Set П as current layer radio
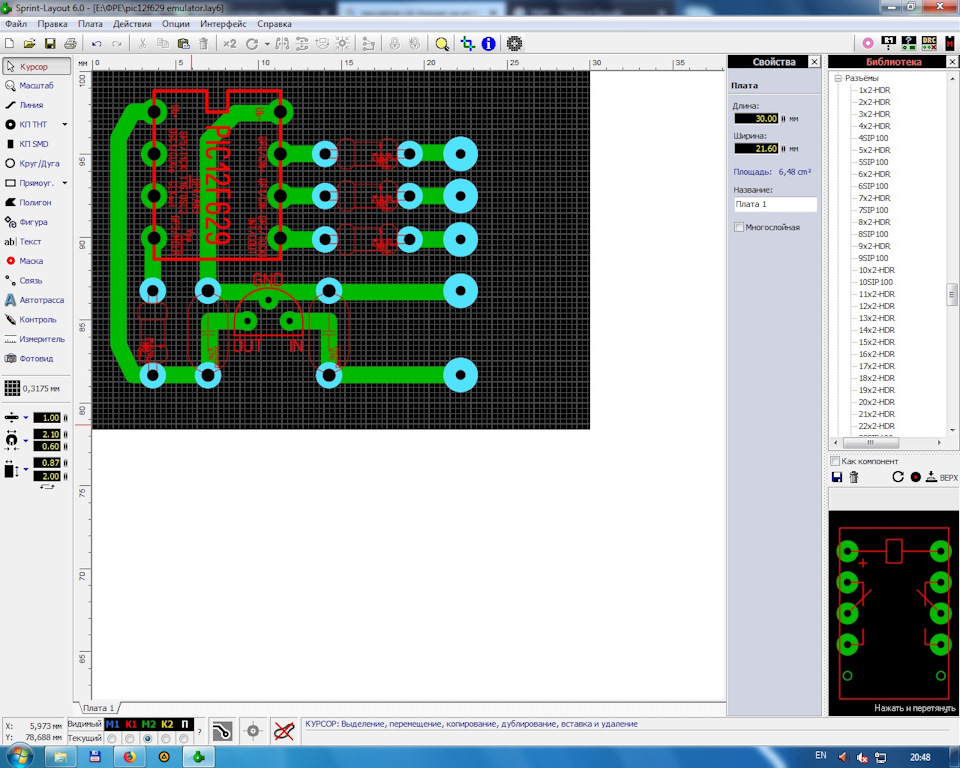This screenshot has width=960, height=768. pos(184,739)
